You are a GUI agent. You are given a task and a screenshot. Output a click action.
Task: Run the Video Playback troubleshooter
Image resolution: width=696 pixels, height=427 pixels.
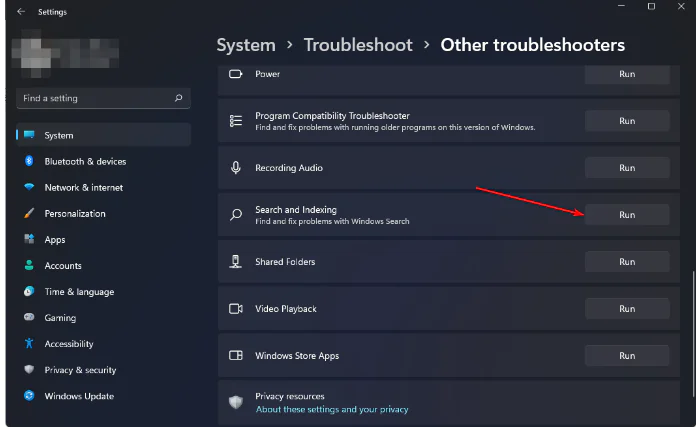click(x=627, y=308)
